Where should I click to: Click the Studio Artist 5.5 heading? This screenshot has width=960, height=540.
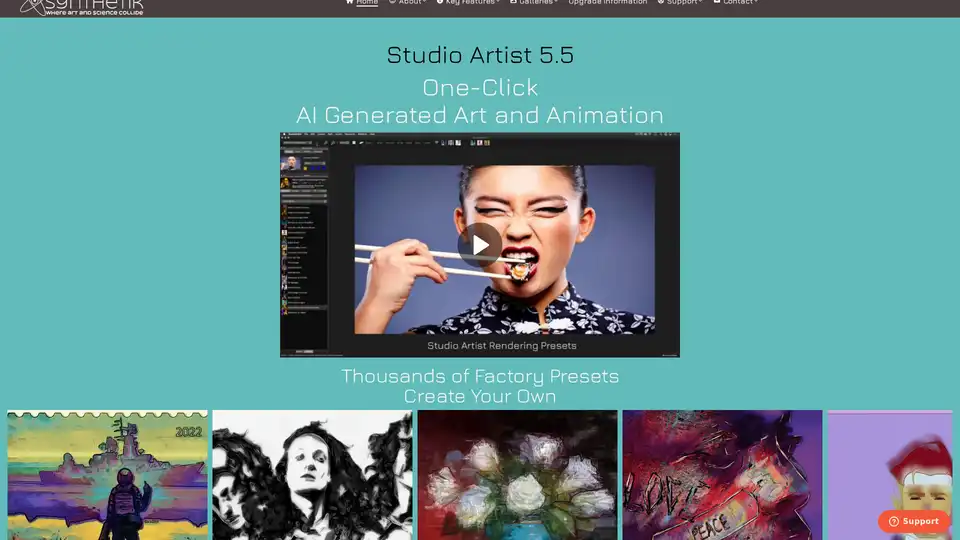(x=480, y=55)
